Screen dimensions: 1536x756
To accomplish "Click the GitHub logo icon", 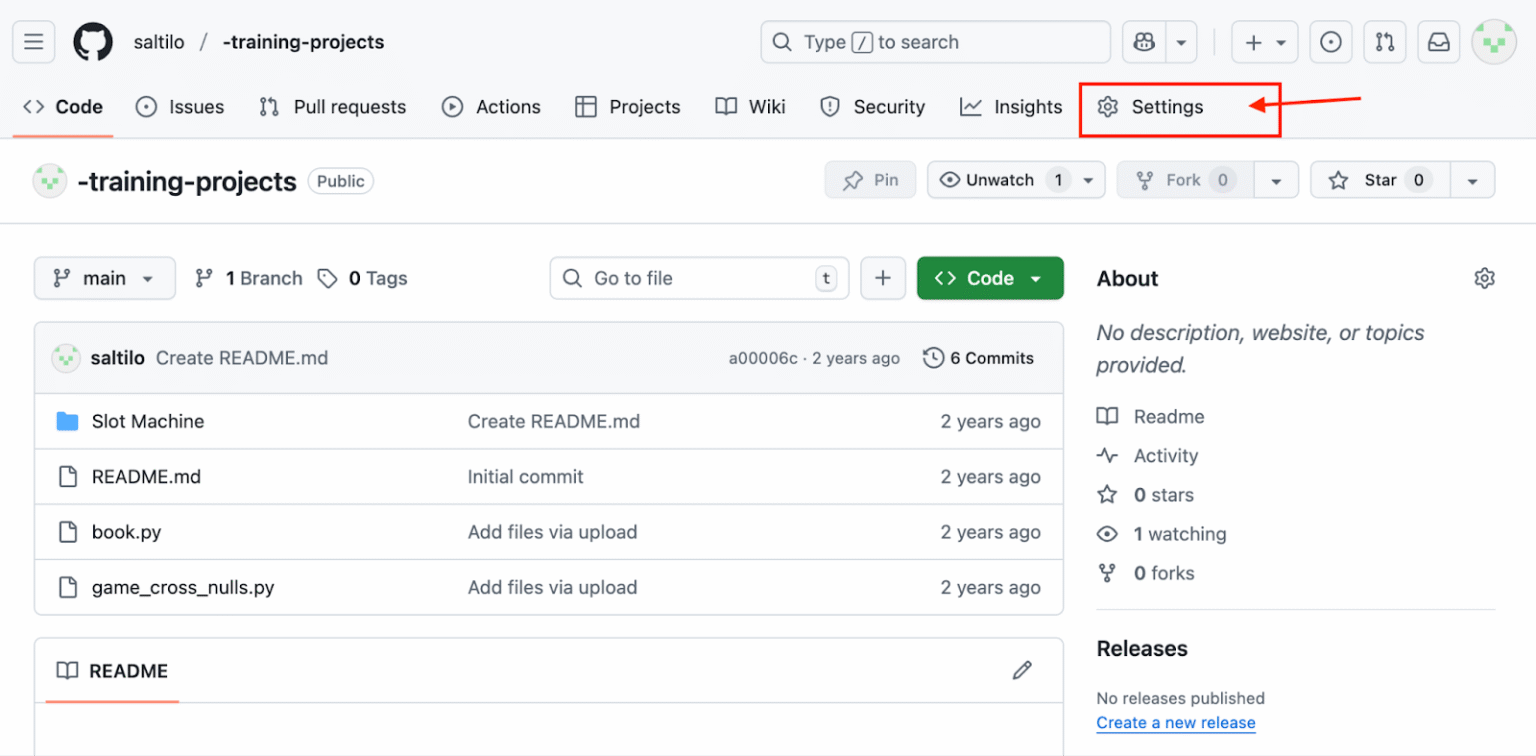I will pyautogui.click(x=93, y=42).
